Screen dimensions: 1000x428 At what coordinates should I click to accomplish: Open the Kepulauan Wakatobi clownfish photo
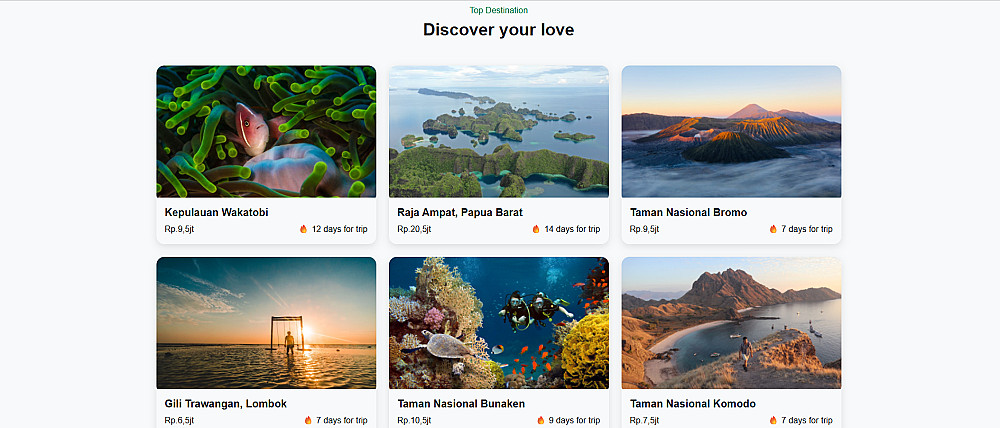click(x=266, y=131)
